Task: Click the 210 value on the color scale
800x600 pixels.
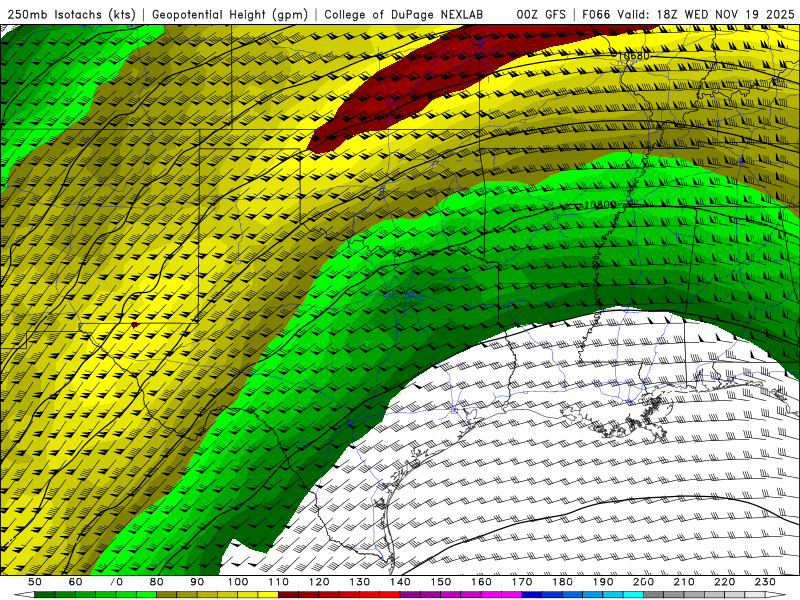Action: click(684, 582)
